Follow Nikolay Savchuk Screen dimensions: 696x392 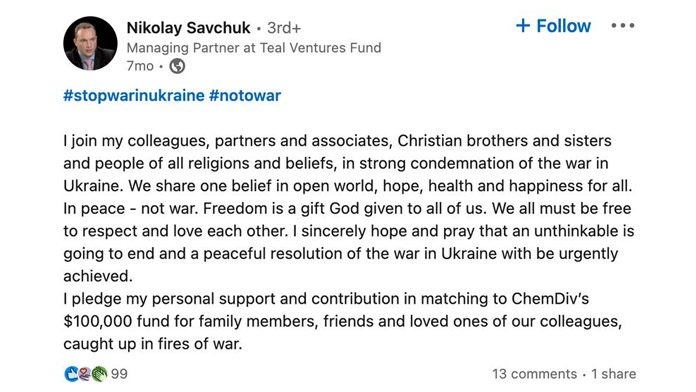[x=553, y=26]
